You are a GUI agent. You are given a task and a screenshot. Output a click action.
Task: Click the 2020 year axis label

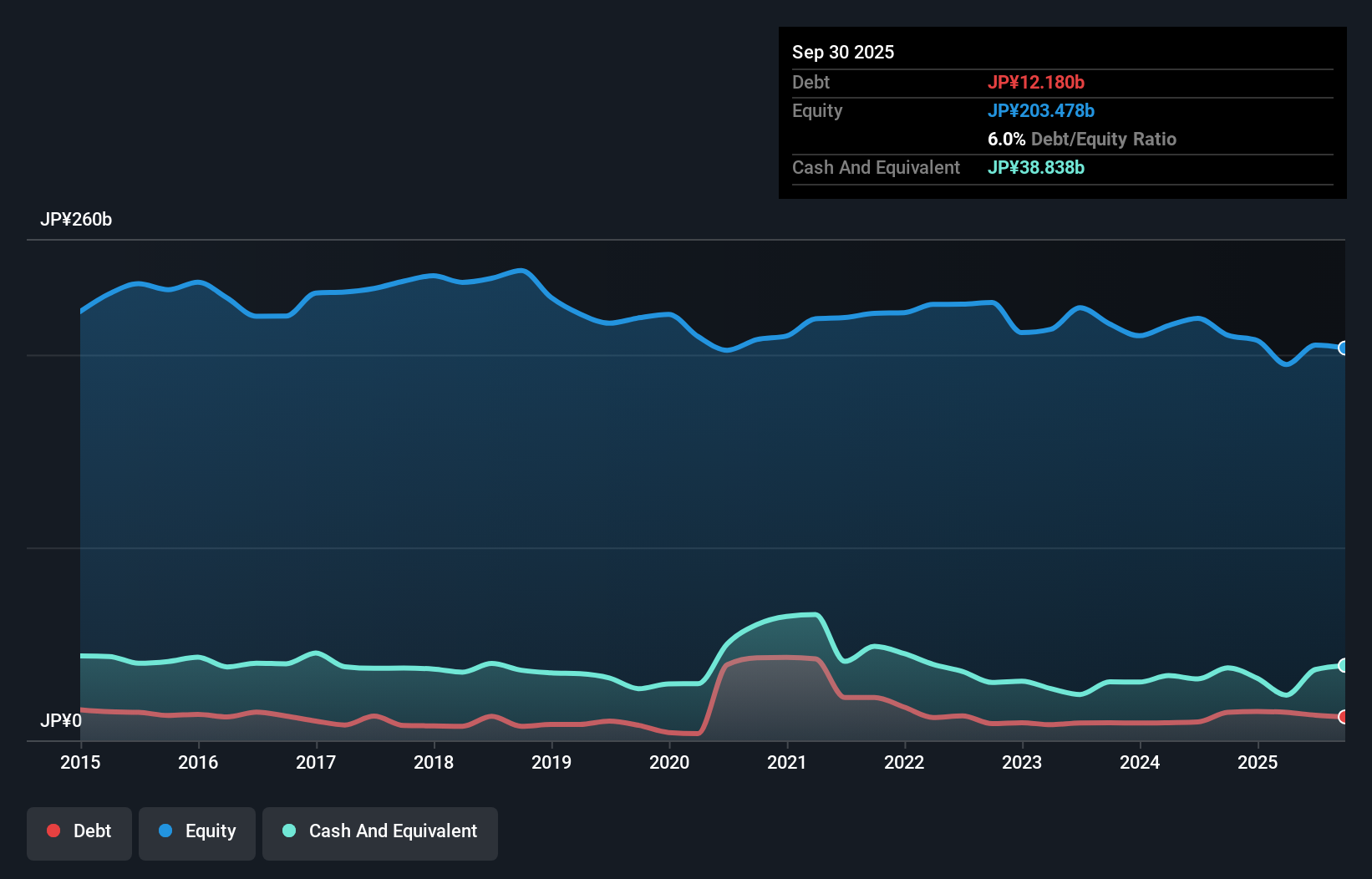[669, 762]
